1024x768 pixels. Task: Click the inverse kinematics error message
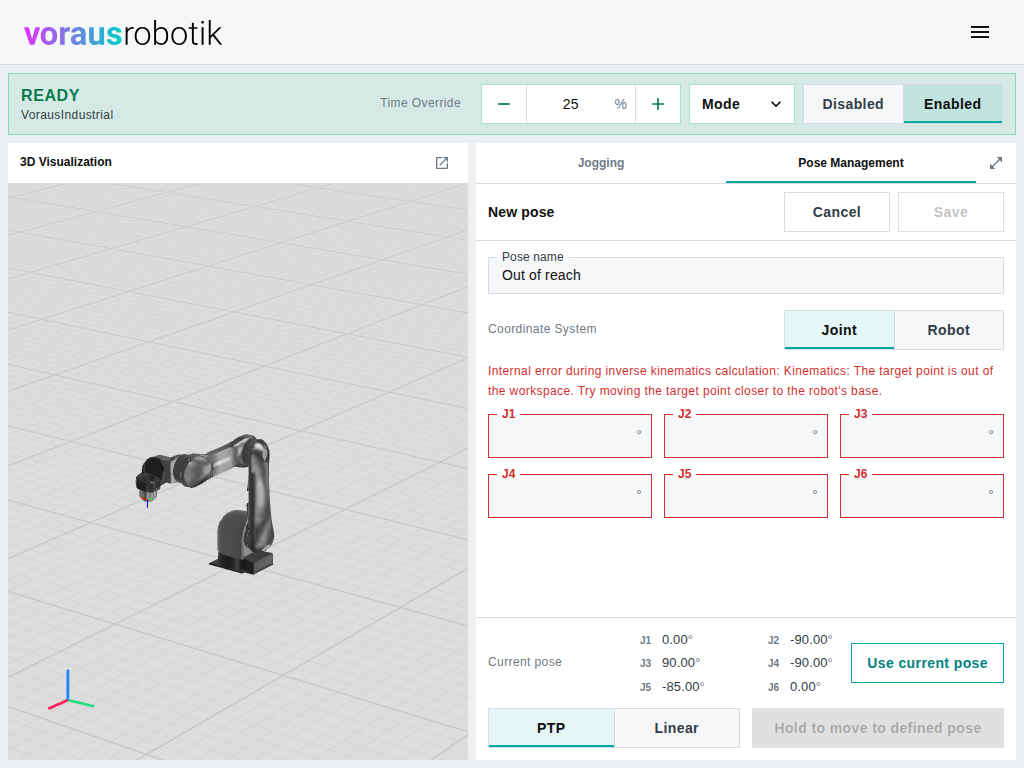click(x=741, y=381)
